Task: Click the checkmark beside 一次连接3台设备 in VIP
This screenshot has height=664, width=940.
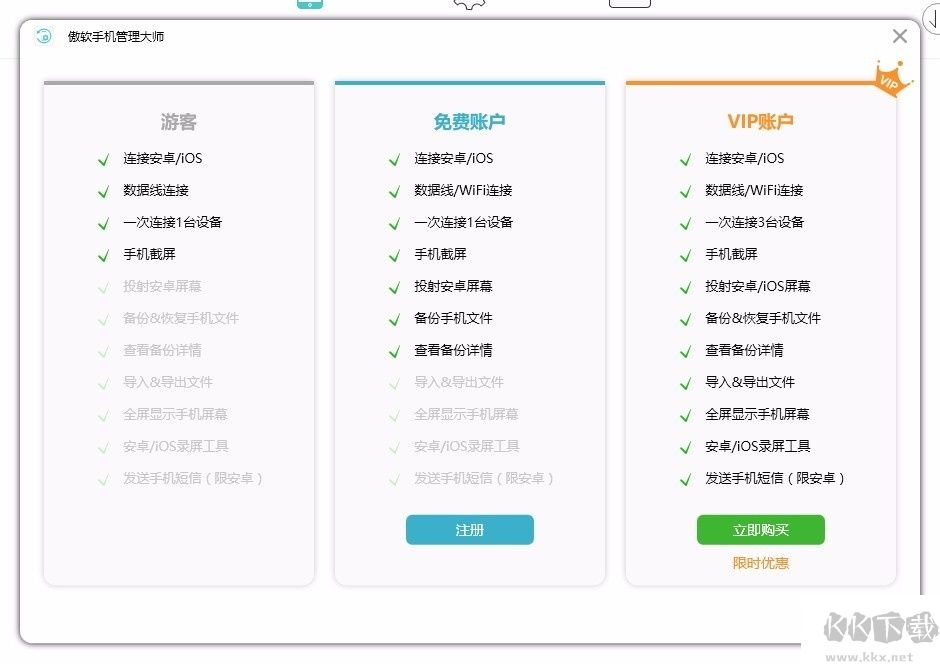Action: [686, 222]
